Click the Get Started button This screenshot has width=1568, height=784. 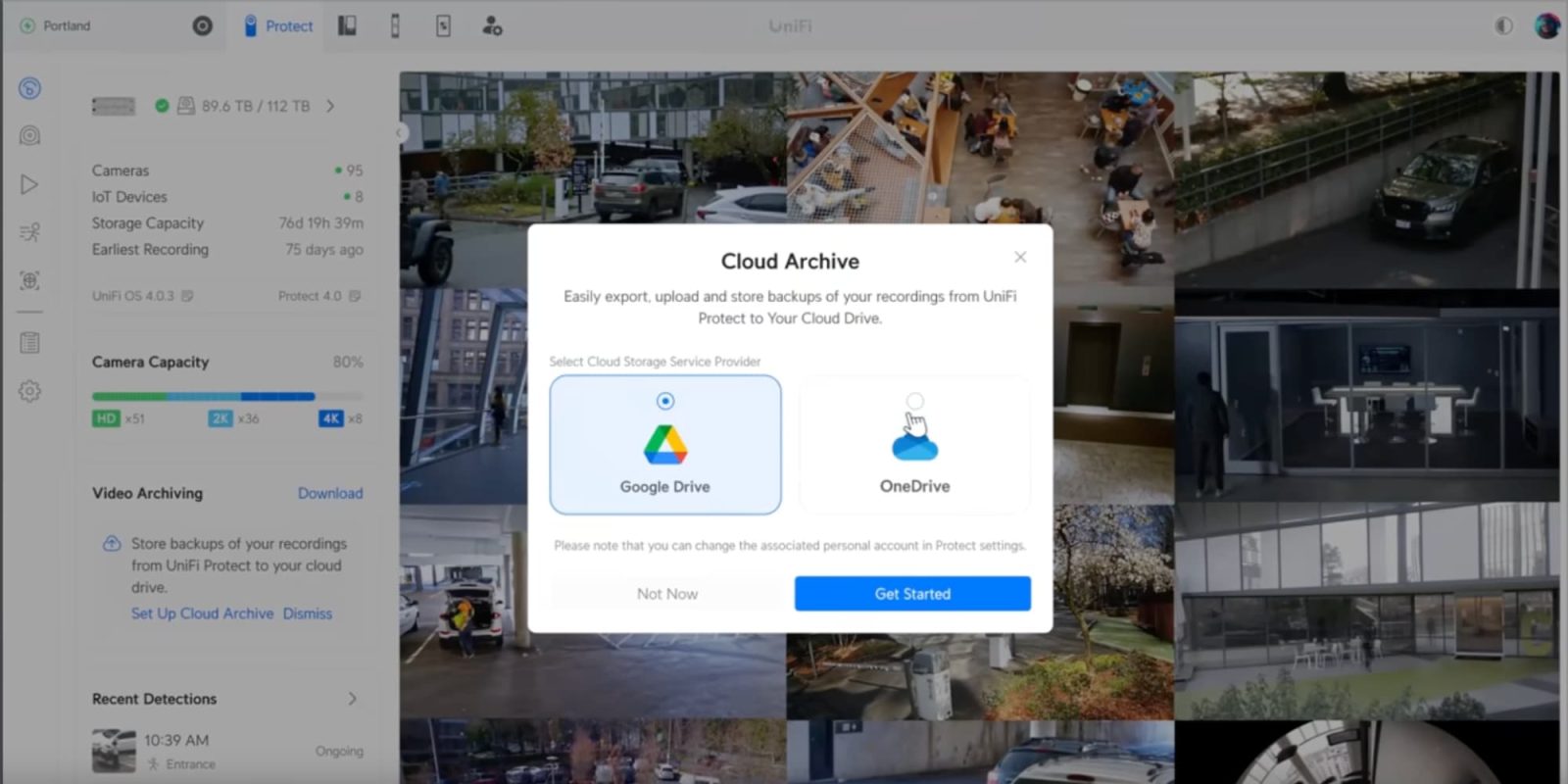pyautogui.click(x=912, y=594)
